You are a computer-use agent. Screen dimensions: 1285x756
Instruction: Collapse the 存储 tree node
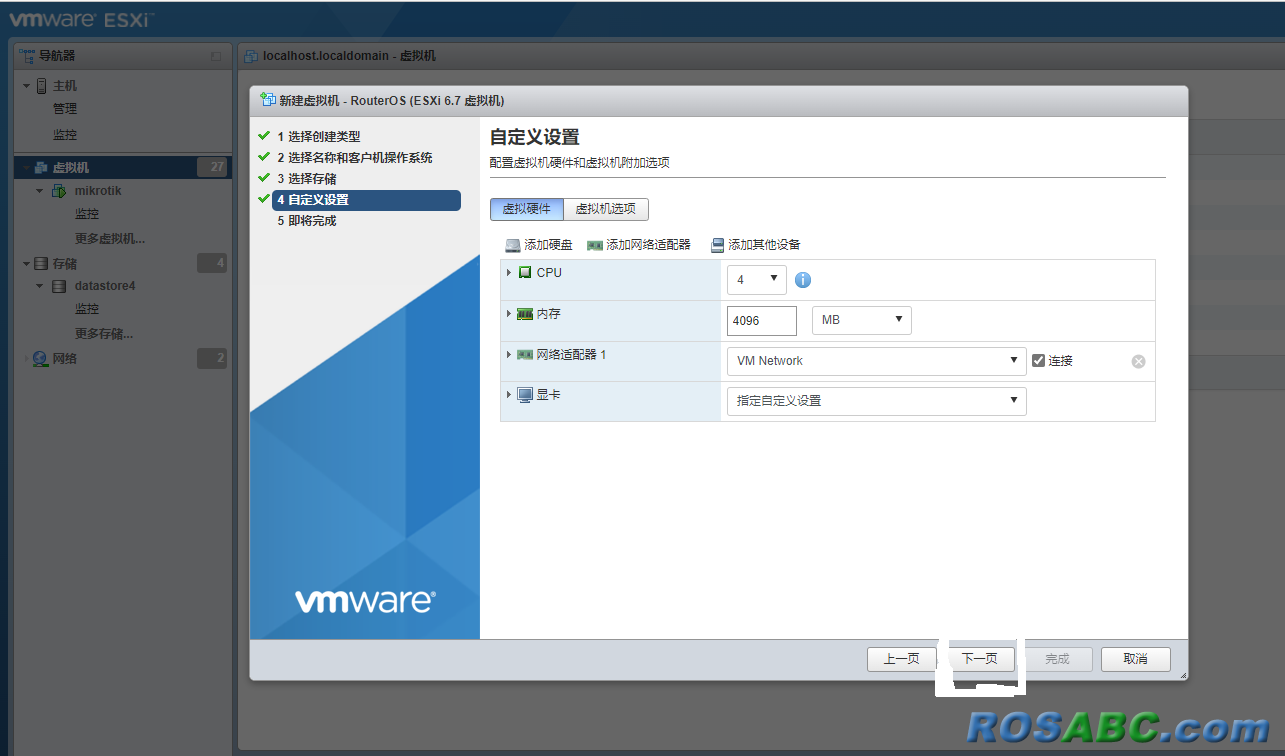click(26, 264)
